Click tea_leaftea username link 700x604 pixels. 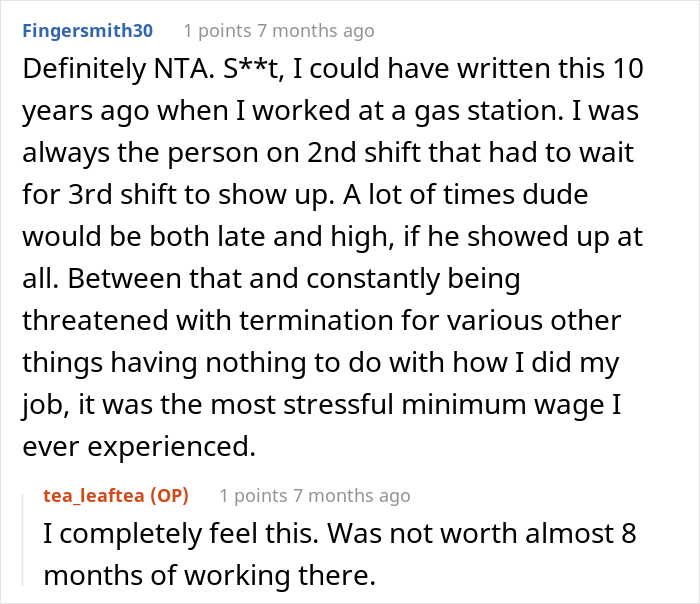[x=92, y=495]
